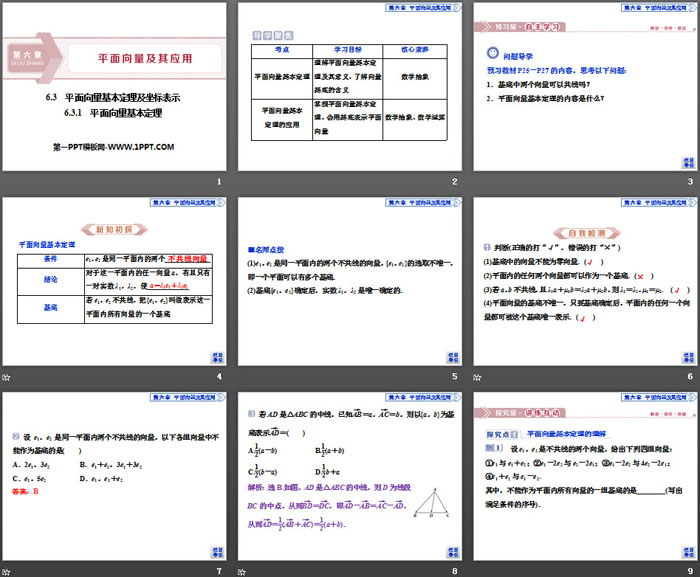Click slide number 2 label

(454, 182)
